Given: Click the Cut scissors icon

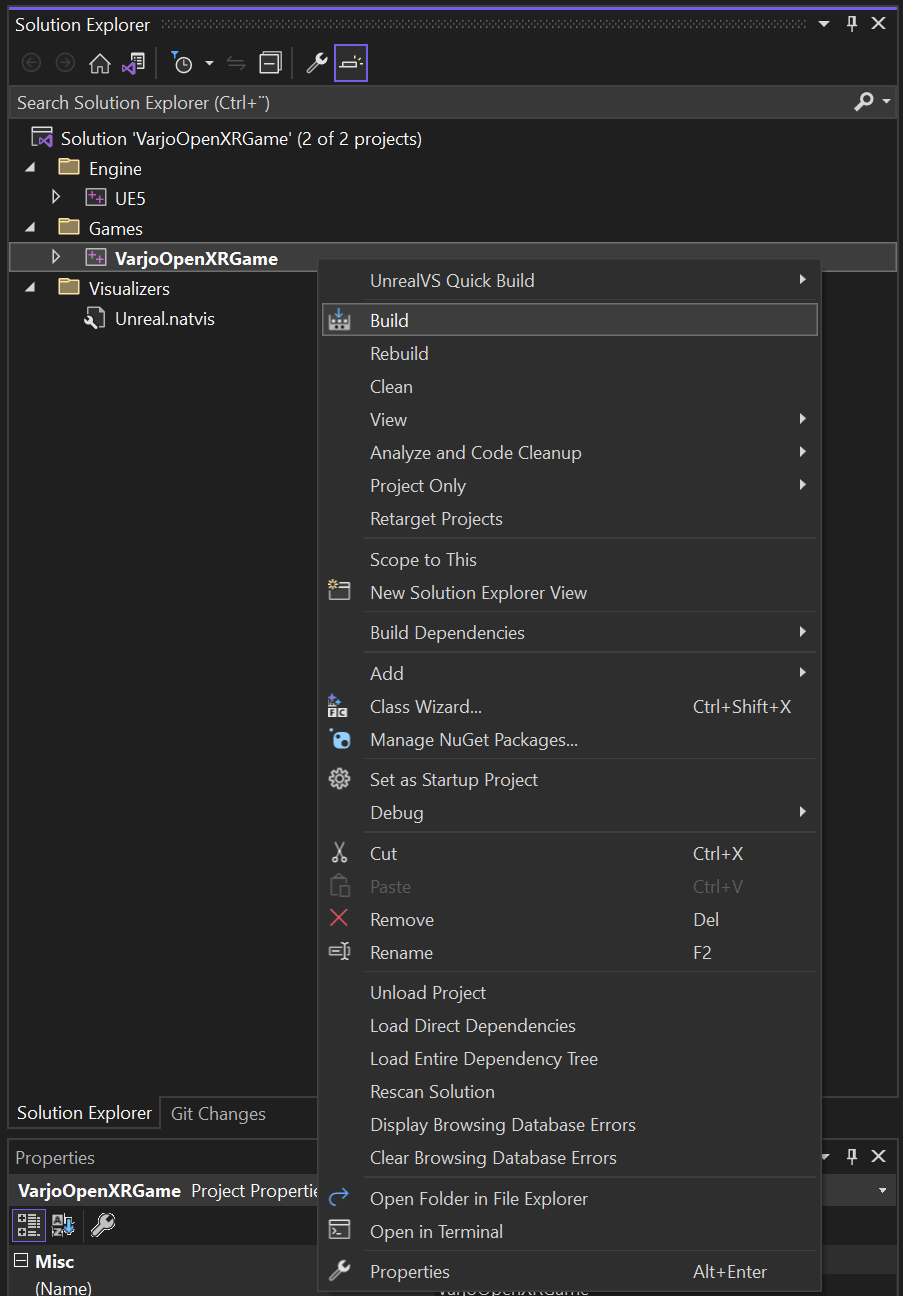Looking at the screenshot, I should [x=340, y=853].
